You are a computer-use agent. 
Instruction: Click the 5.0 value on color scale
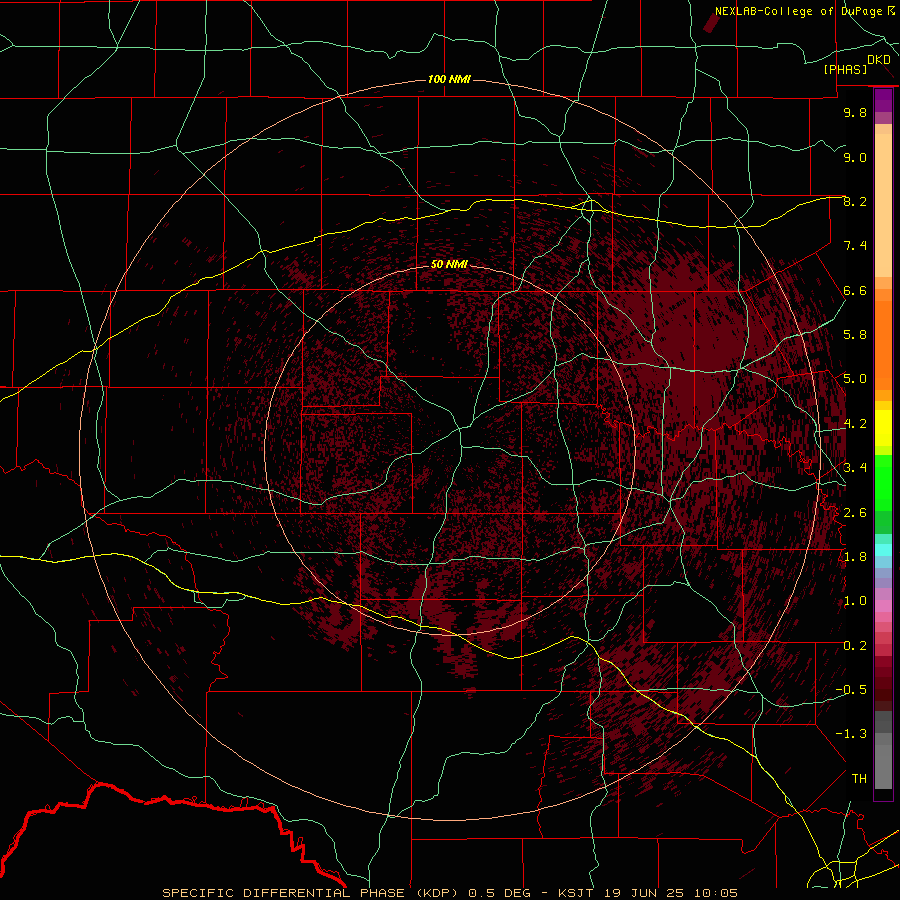(x=855, y=379)
